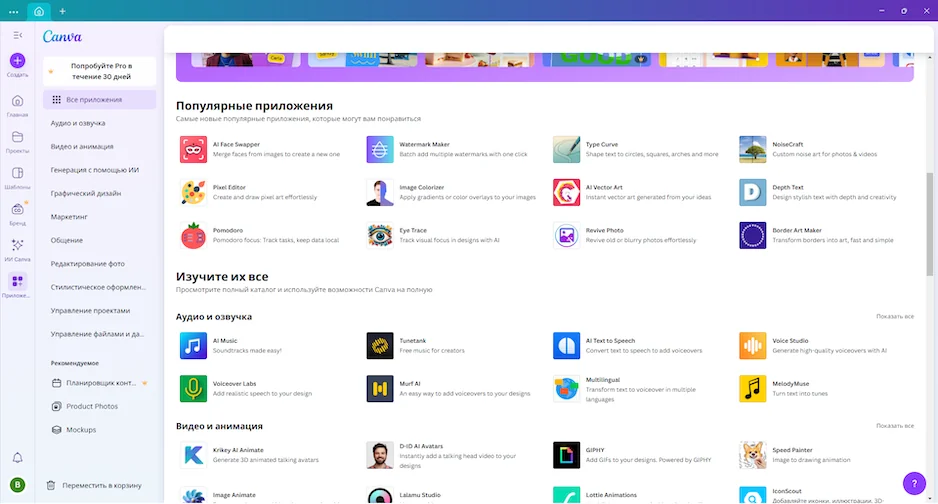Click Показать все for Аудио и озвучка
938x504 pixels.
tap(894, 316)
